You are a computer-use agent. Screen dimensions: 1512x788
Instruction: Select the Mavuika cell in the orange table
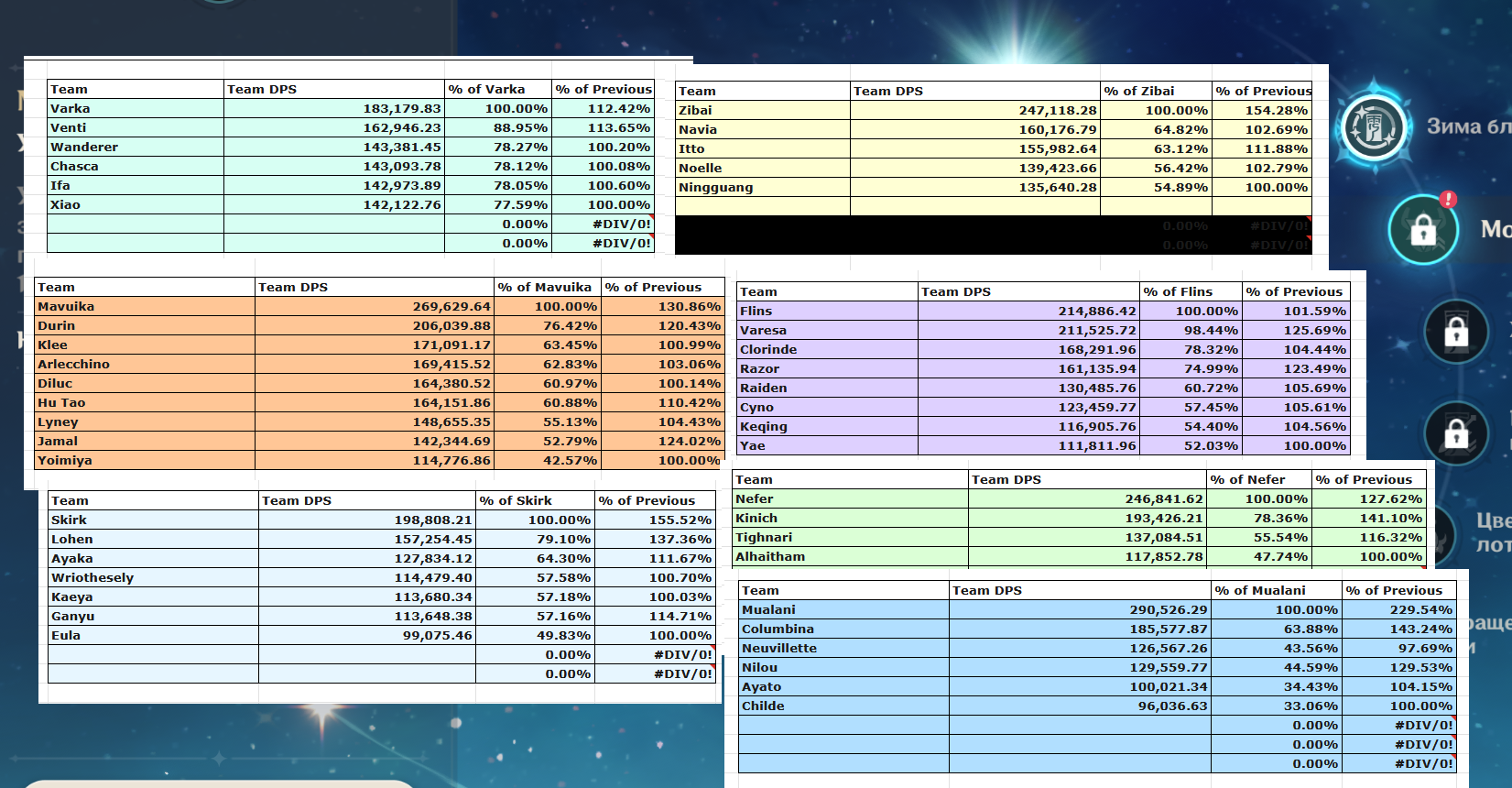pos(145,306)
